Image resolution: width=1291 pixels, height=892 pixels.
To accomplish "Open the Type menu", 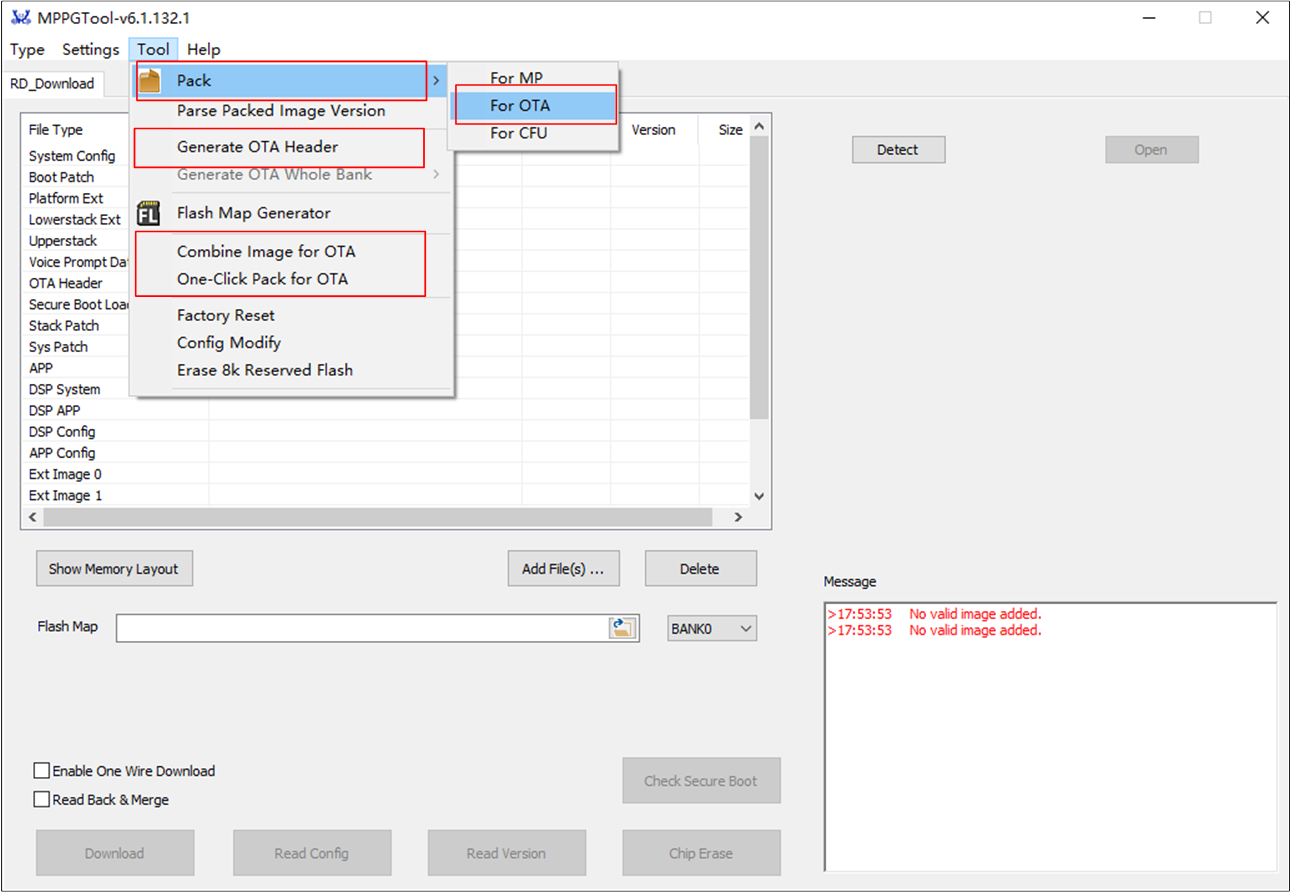I will coord(27,49).
